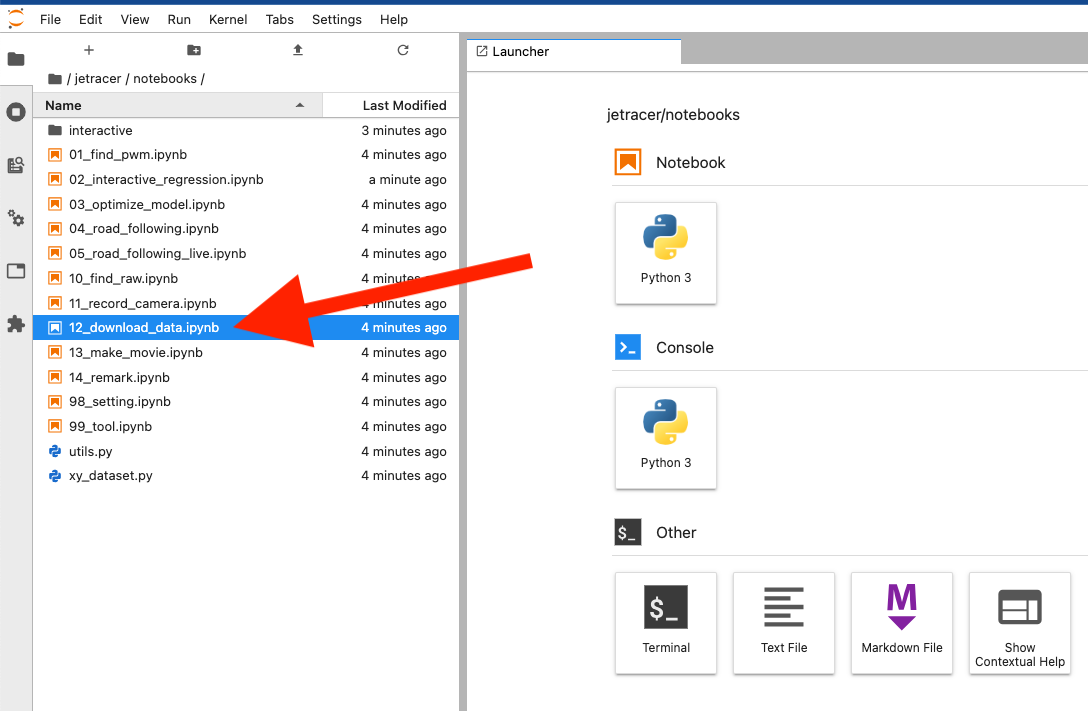The width and height of the screenshot is (1088, 711).
Task: Open the Tabs menu
Action: pos(280,19)
